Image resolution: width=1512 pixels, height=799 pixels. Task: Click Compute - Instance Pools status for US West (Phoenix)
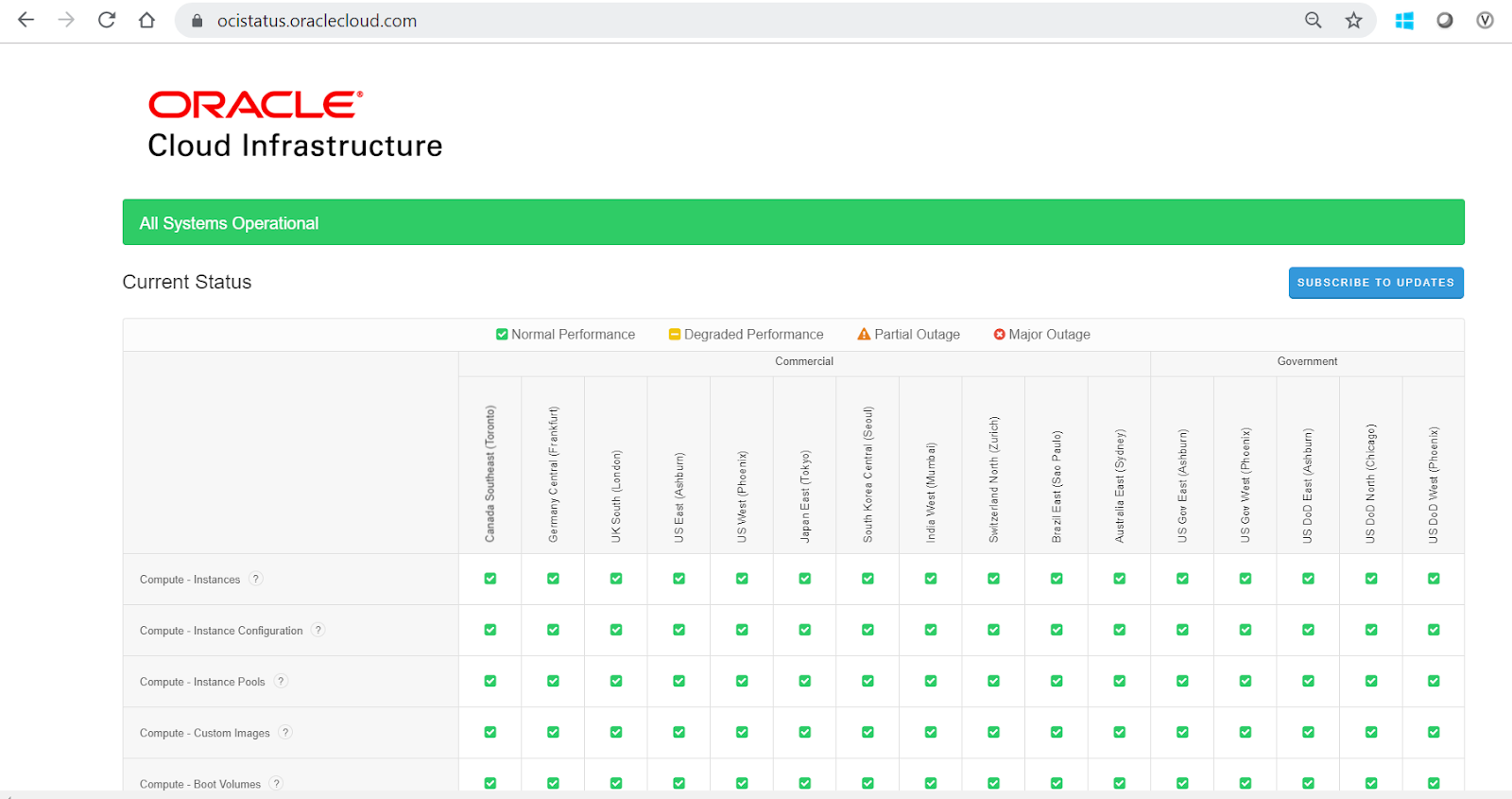(x=742, y=681)
